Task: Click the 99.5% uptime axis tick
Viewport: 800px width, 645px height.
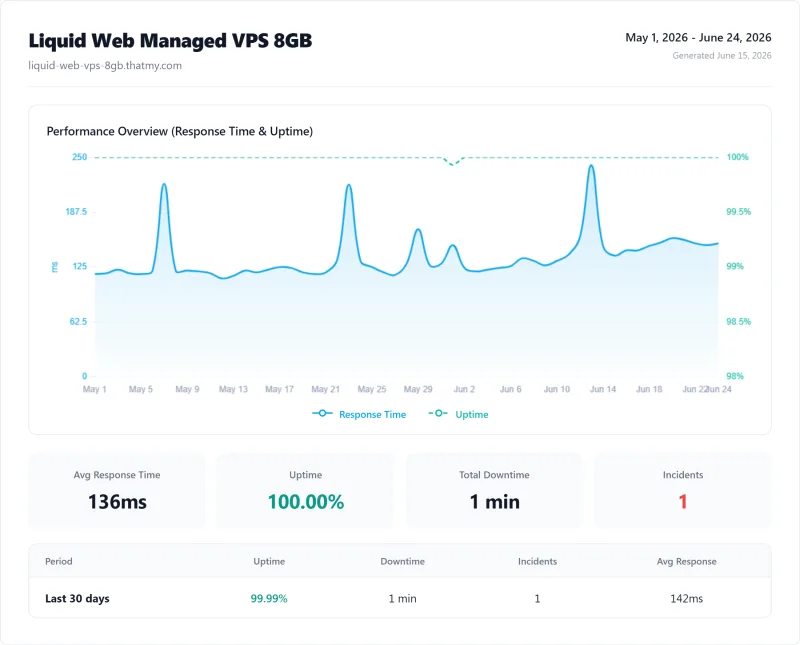Action: tap(738, 212)
